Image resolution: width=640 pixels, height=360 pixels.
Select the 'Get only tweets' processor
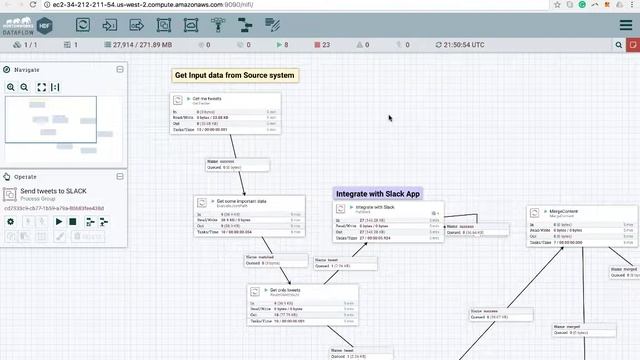click(x=302, y=305)
